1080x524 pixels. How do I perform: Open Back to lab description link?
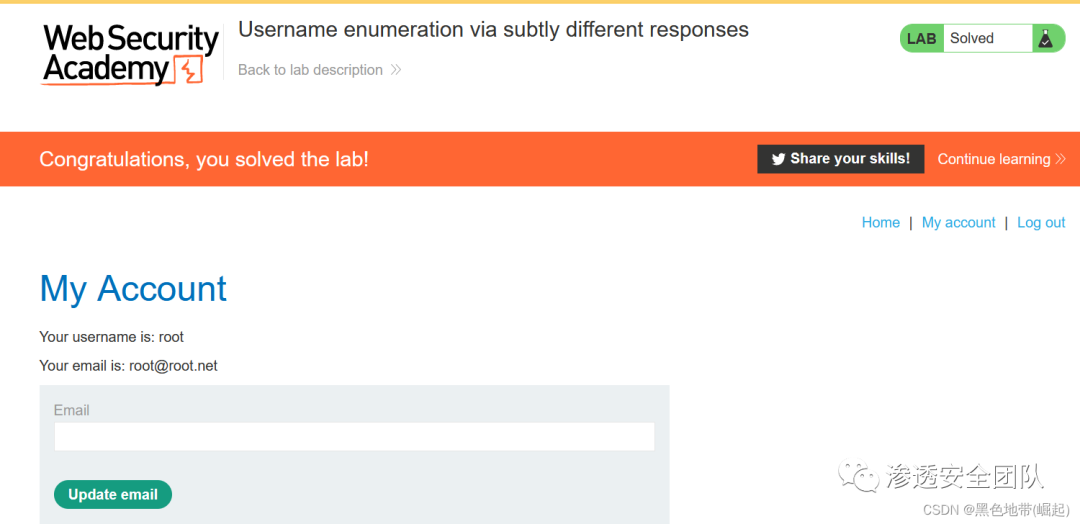310,70
